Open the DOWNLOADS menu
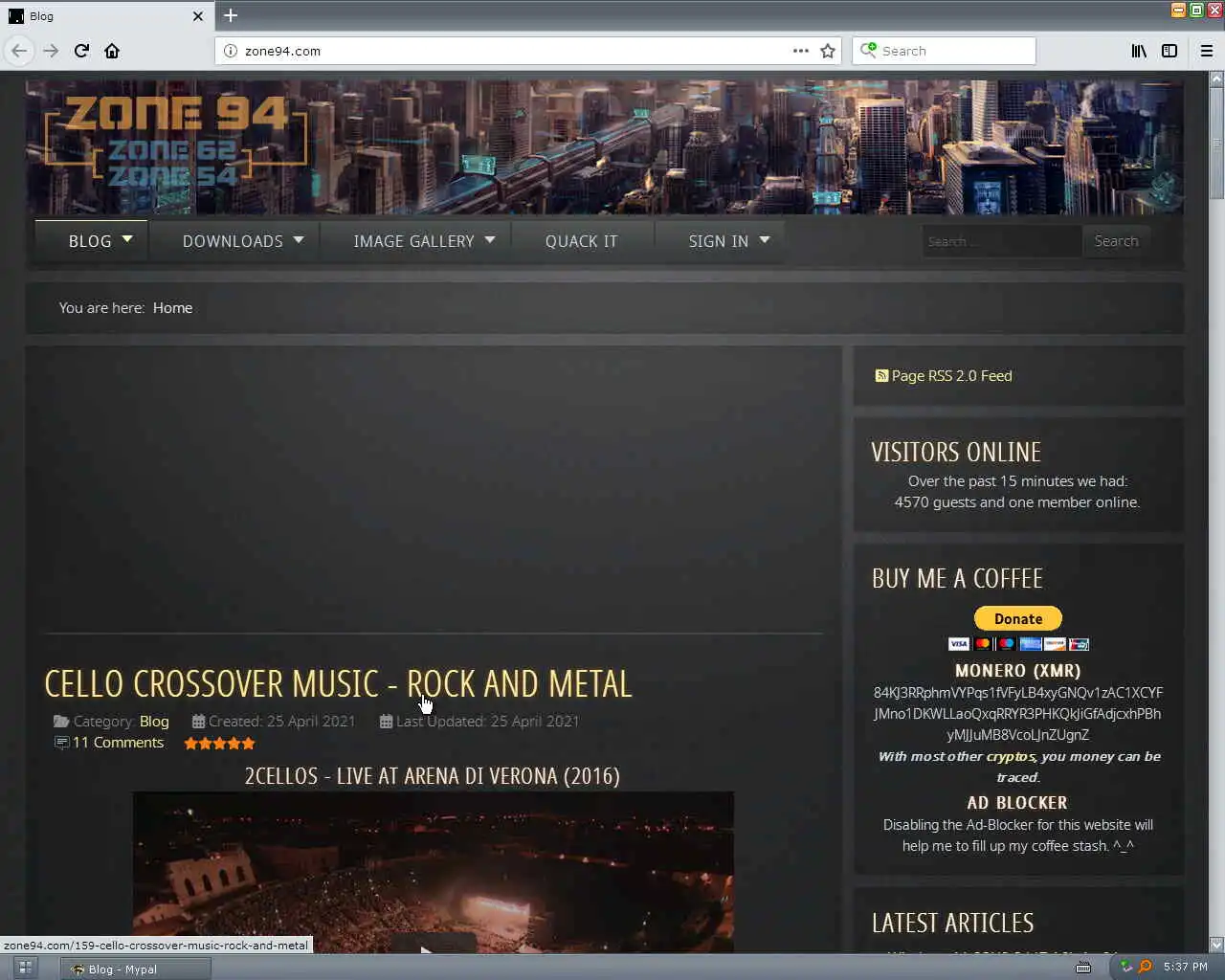Image resolution: width=1225 pixels, height=980 pixels. pyautogui.click(x=233, y=241)
